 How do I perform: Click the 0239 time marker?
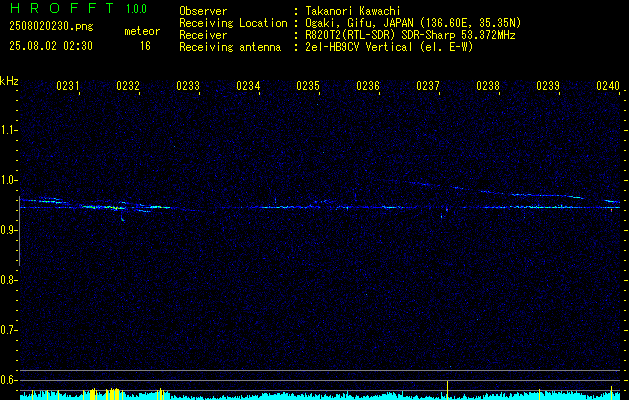[x=548, y=86]
